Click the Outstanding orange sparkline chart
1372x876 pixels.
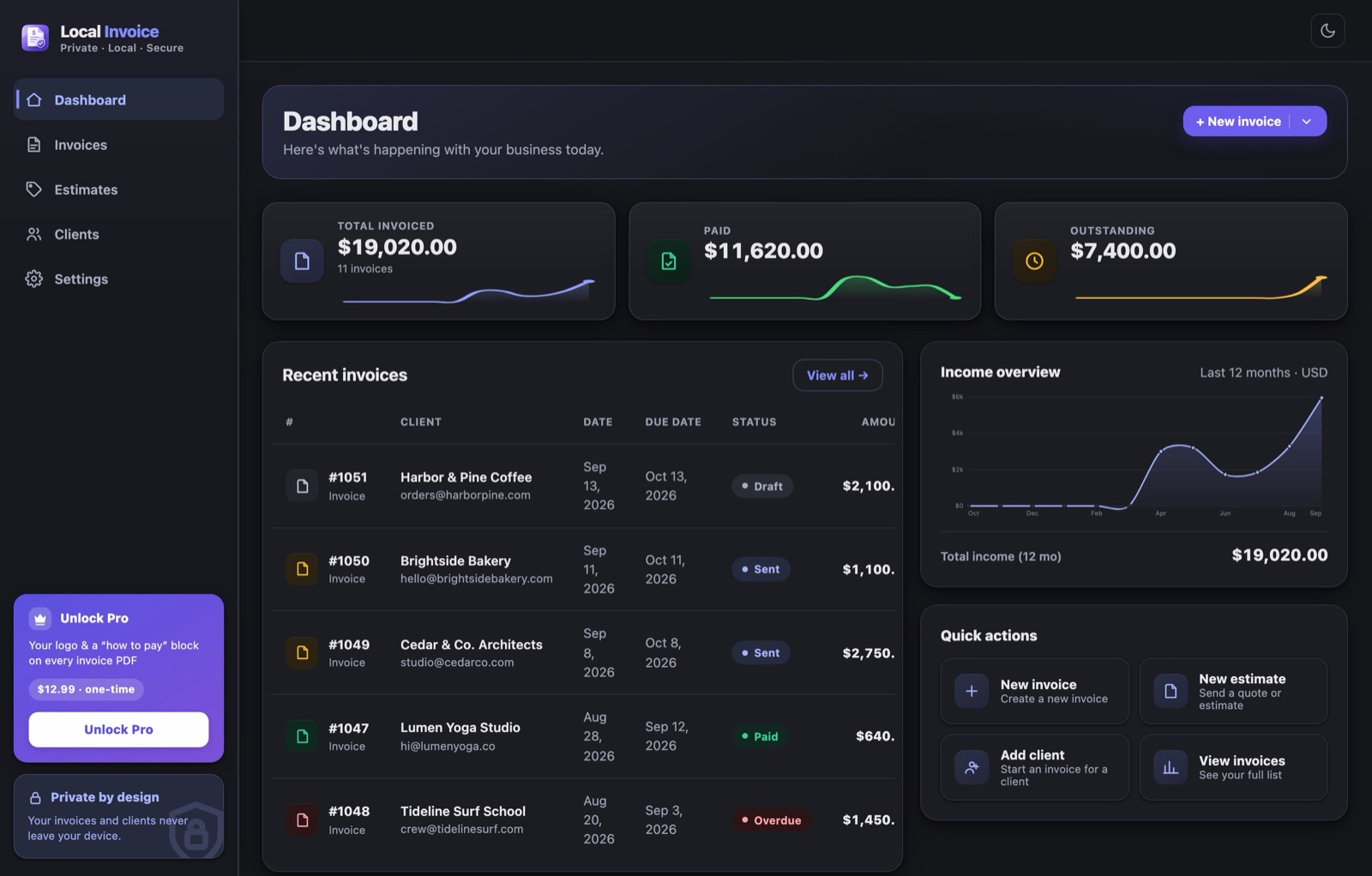point(1201,288)
